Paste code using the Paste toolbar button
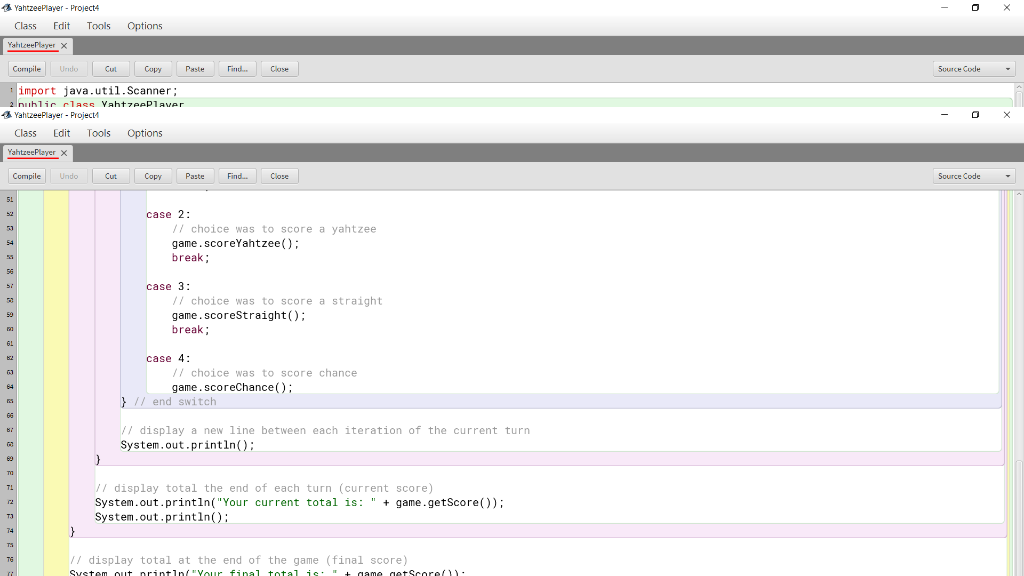This screenshot has width=1024, height=576. (x=194, y=176)
